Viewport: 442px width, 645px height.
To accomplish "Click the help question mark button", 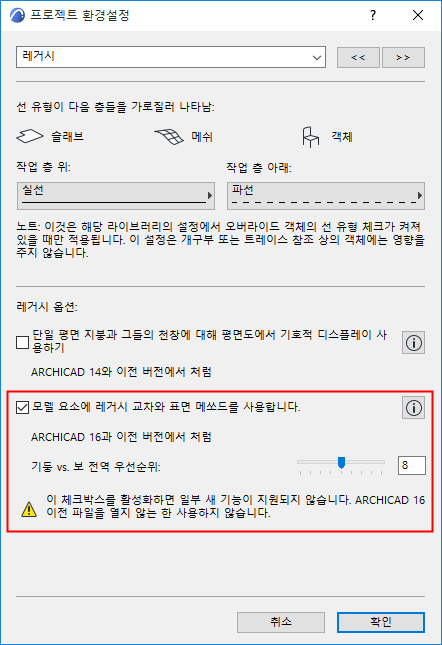I will pyautogui.click(x=373, y=16).
